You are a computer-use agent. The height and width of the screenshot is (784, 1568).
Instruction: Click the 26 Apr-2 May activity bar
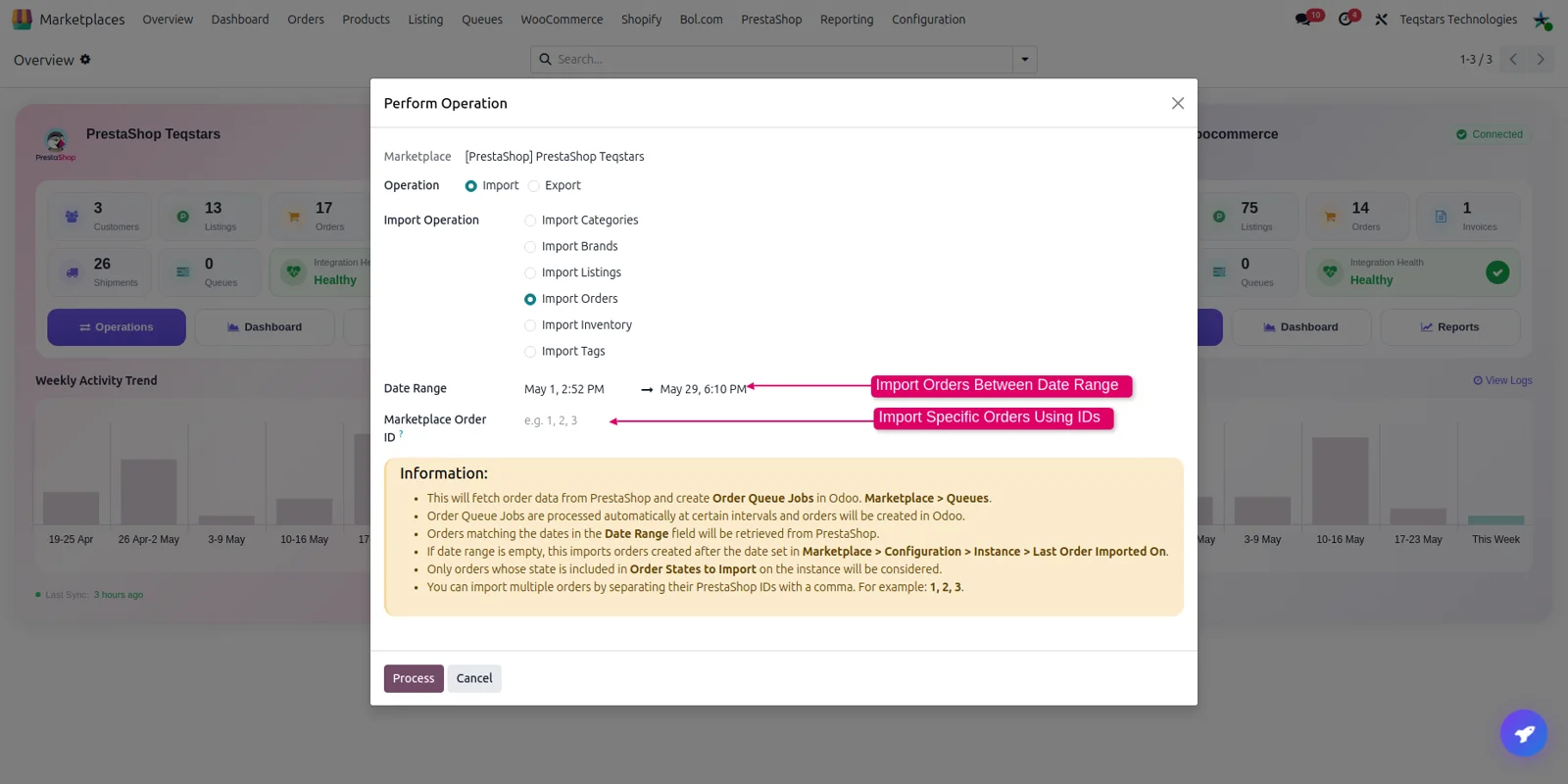(149, 492)
